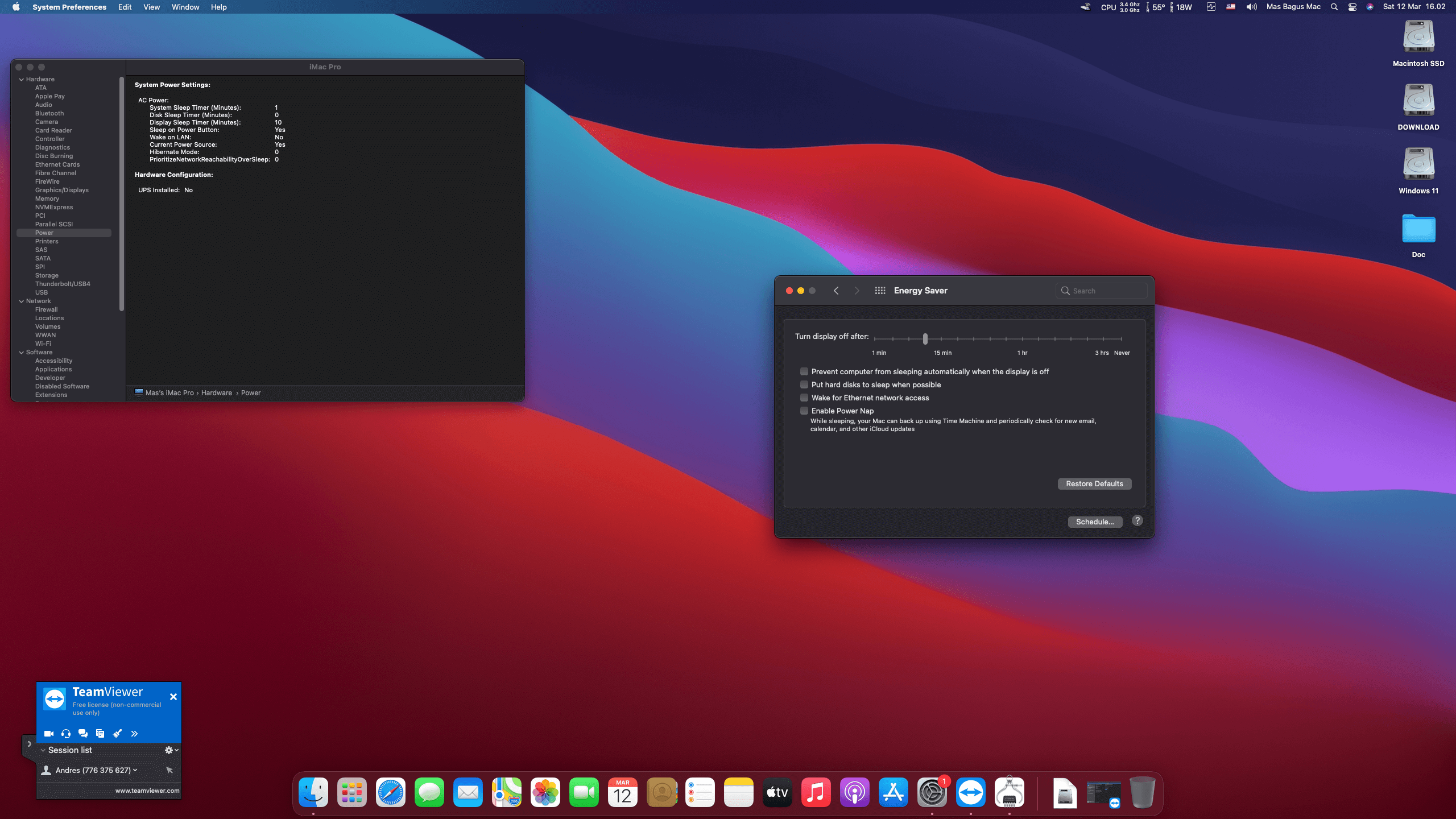The width and height of the screenshot is (1456, 819).
Task: Click the TeamViewer headset audio icon
Action: pos(66,734)
